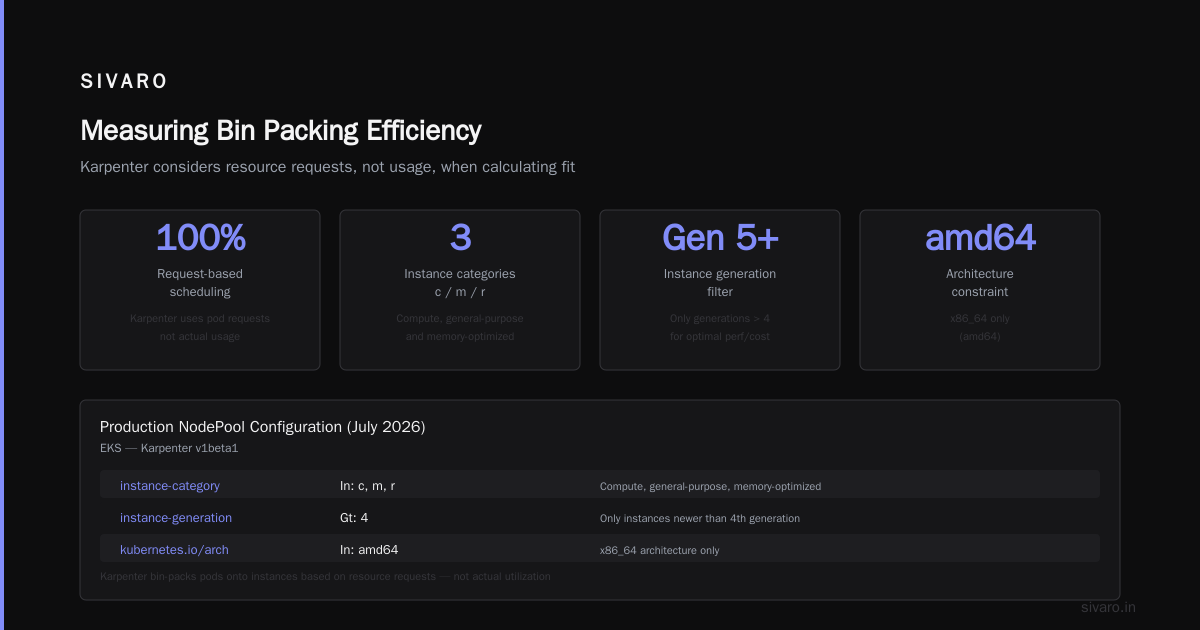Click the instance-generation key
The image size is (1200, 630).
pyautogui.click(x=176, y=518)
